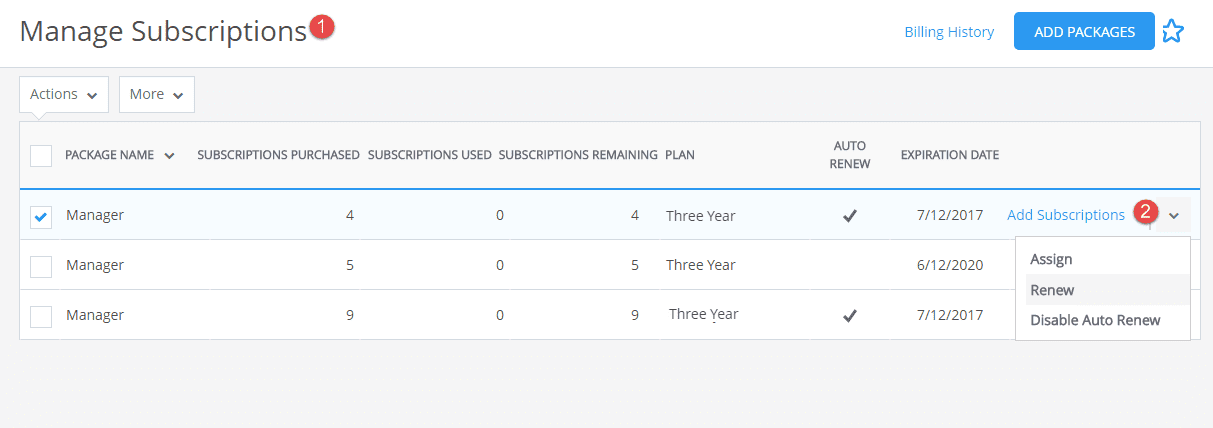Click the star favorite icon
Image resolution: width=1213 pixels, height=428 pixels.
(x=1172, y=32)
